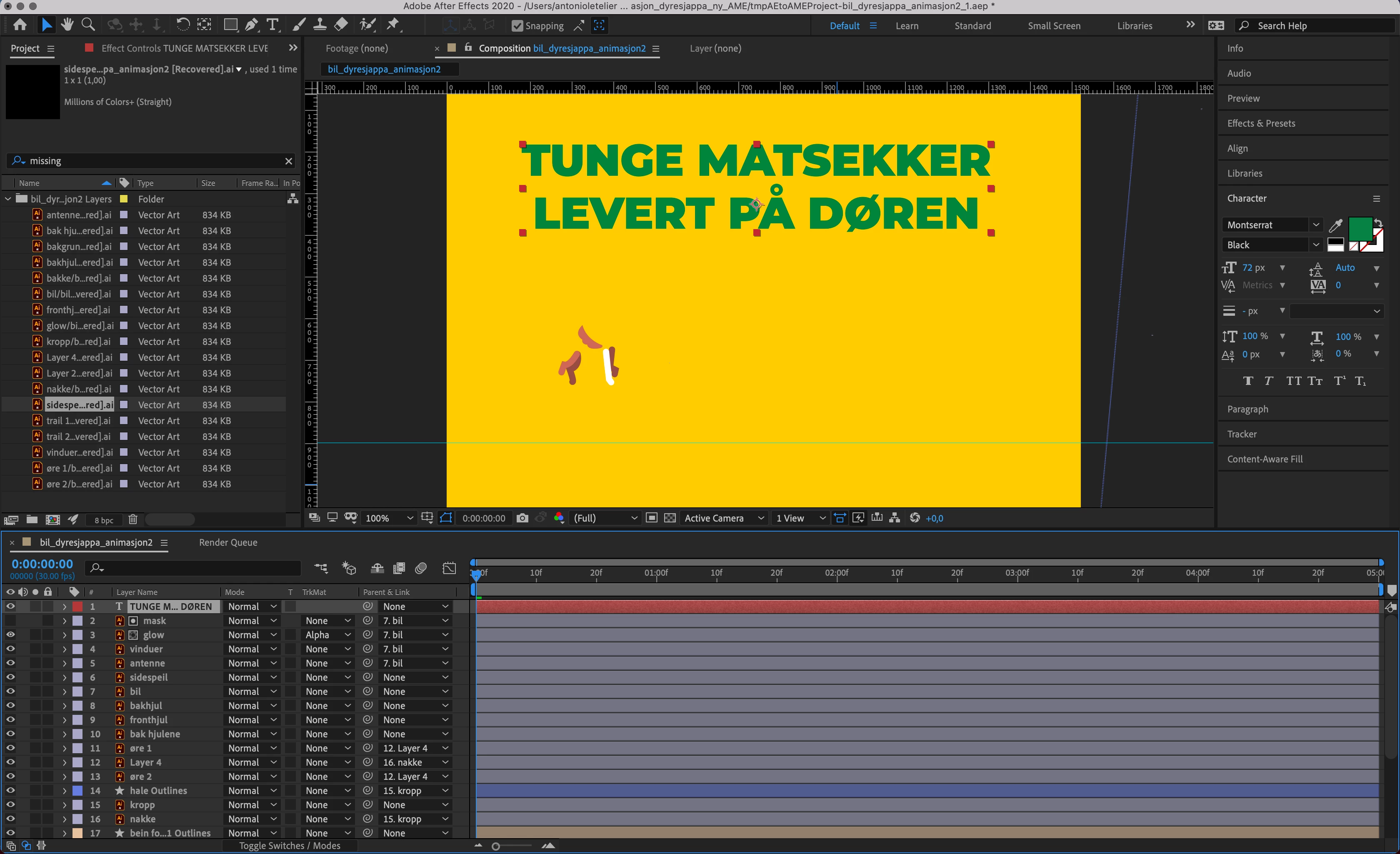This screenshot has width=1400, height=854.
Task: Choose the Hand tool
Action: pos(67,25)
